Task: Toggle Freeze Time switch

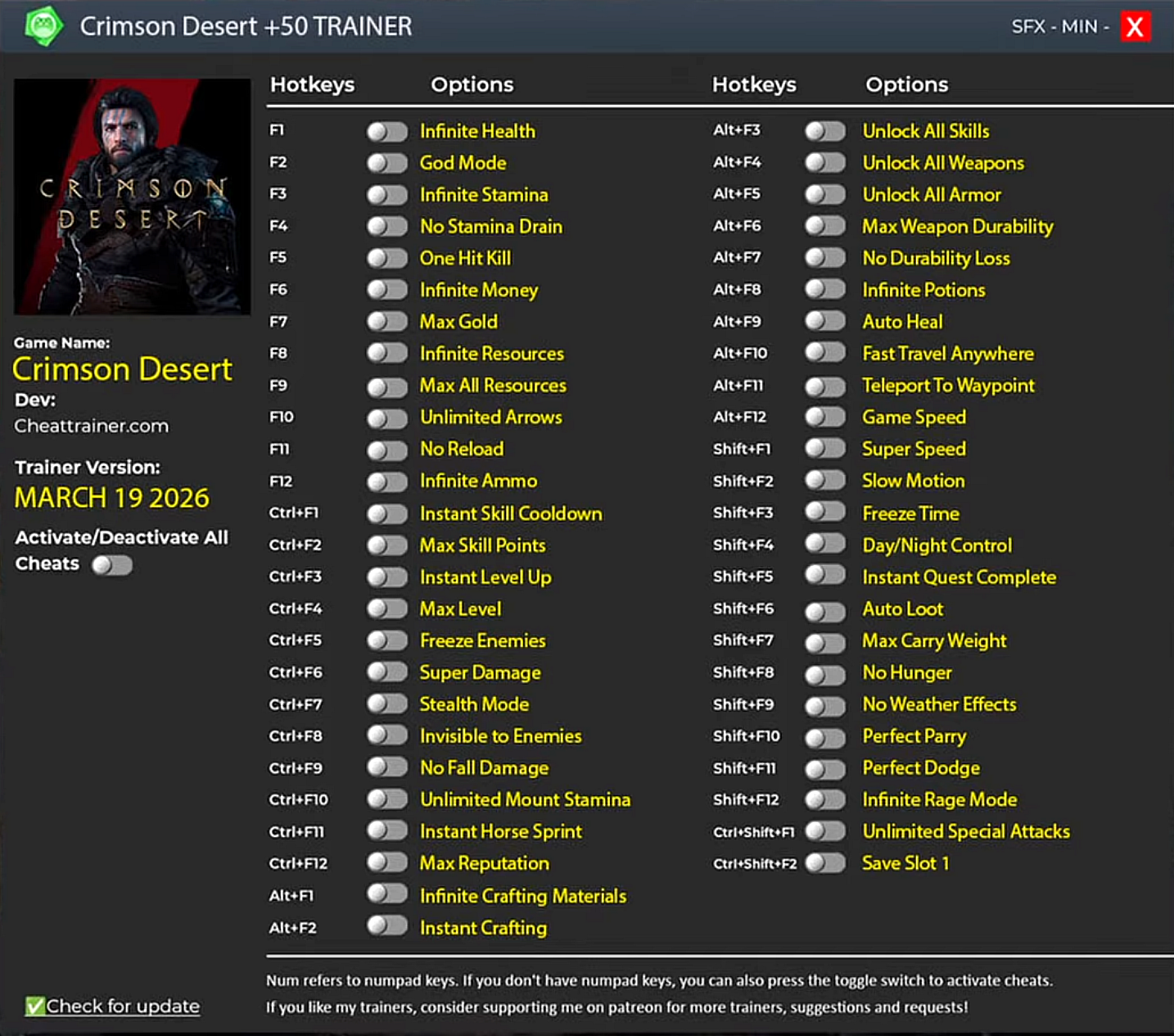Action: coord(825,513)
